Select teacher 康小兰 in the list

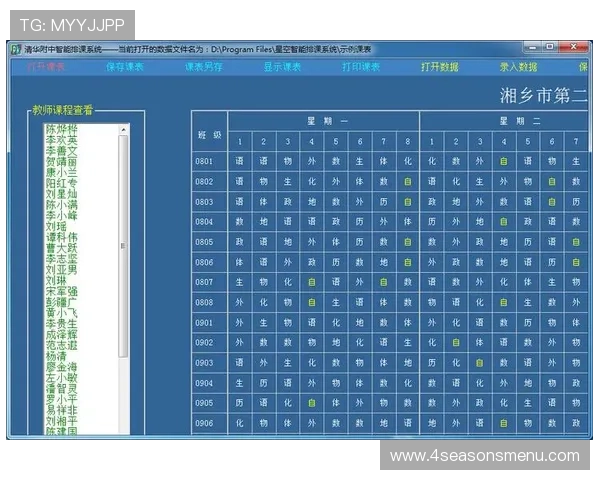tap(61, 173)
